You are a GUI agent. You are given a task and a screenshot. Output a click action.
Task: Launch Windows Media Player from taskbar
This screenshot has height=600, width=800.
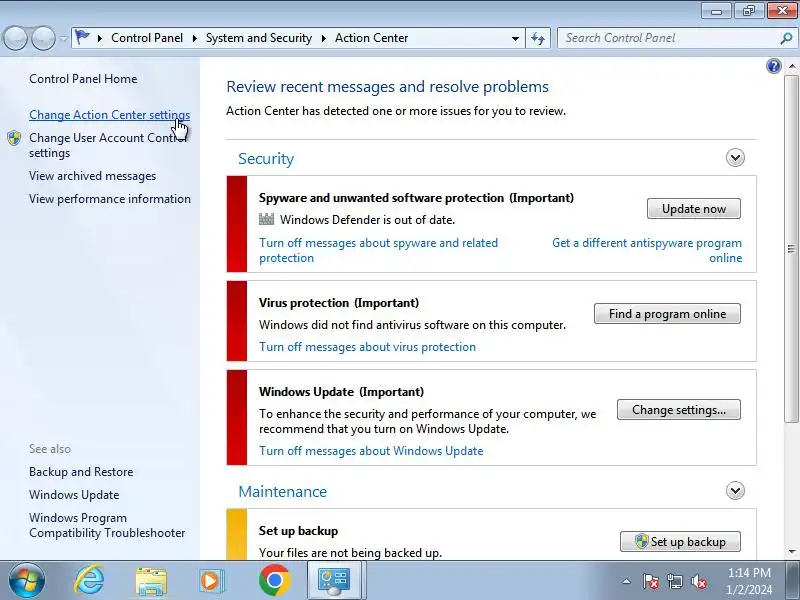tap(211, 581)
